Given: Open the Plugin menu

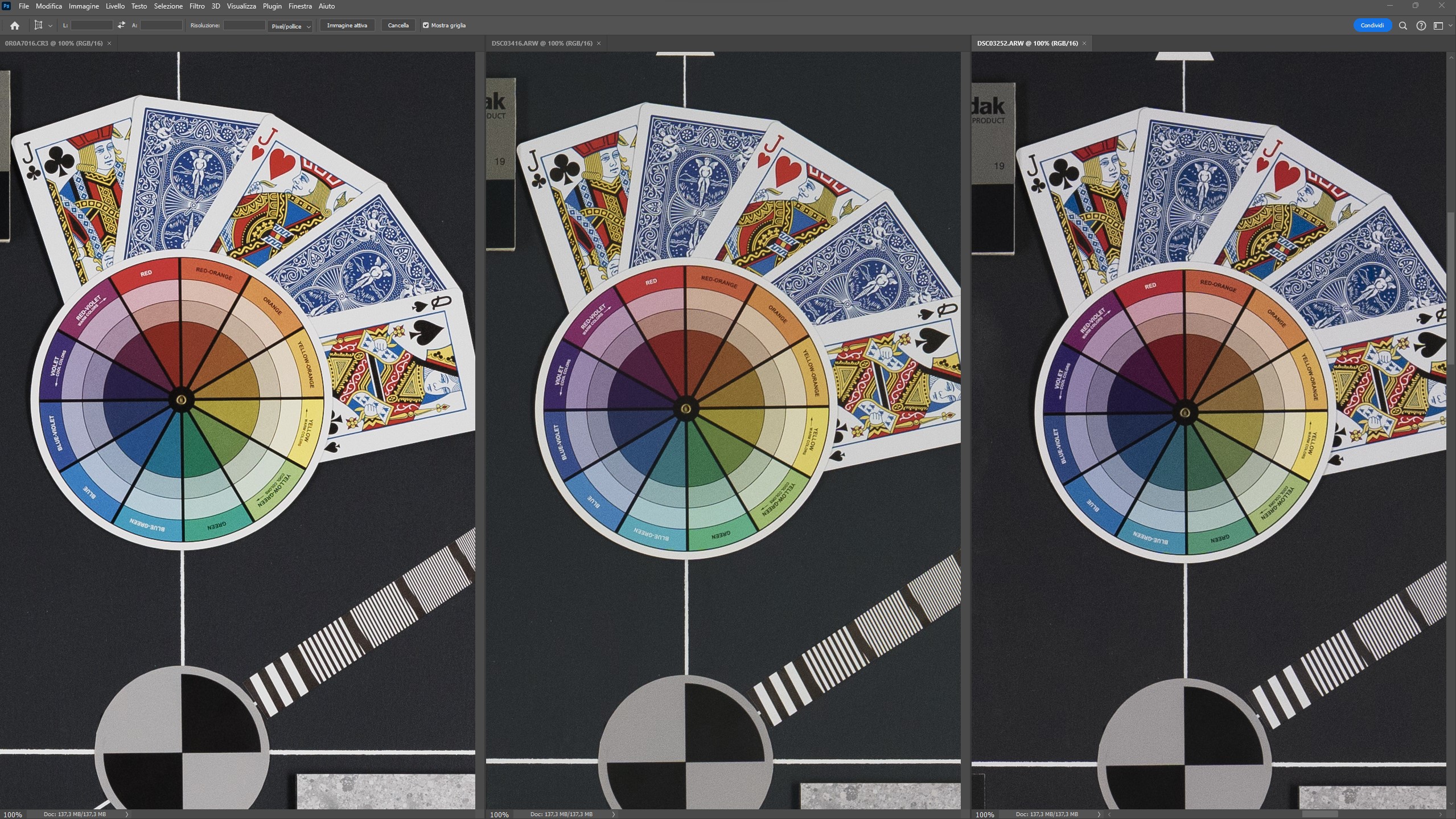Looking at the screenshot, I should [x=272, y=6].
